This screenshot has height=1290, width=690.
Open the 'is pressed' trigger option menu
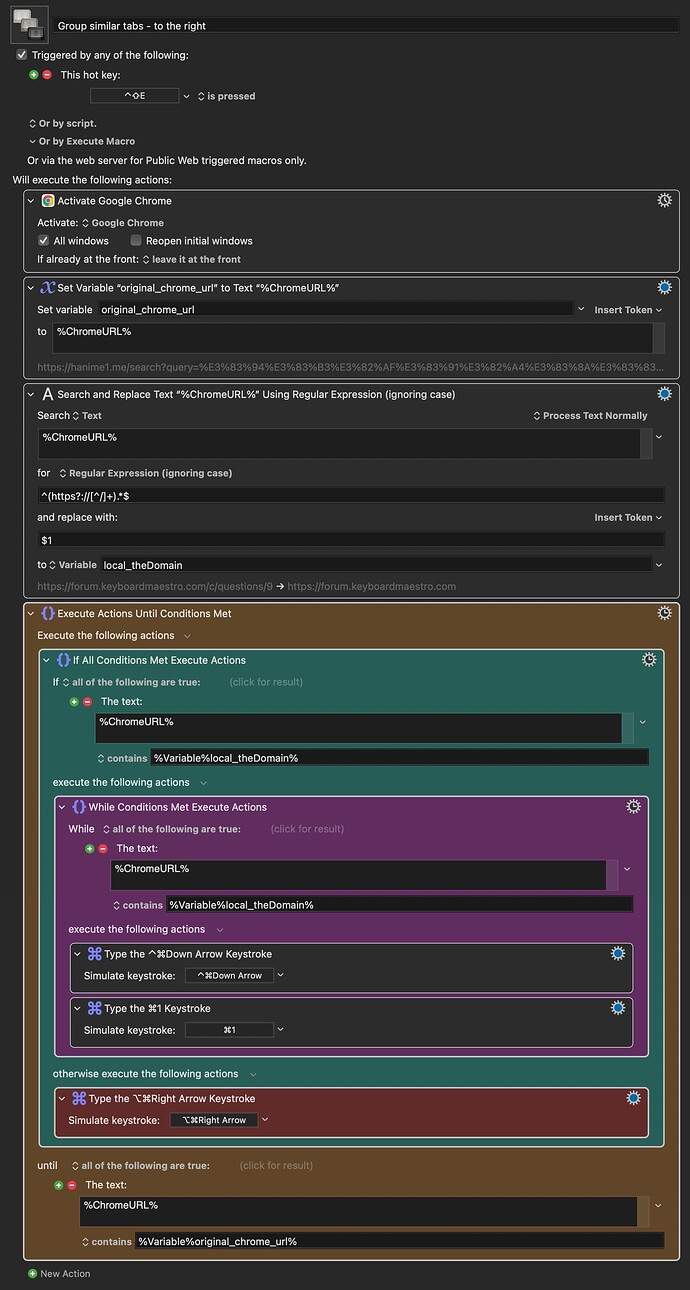pyautogui.click(x=226, y=96)
